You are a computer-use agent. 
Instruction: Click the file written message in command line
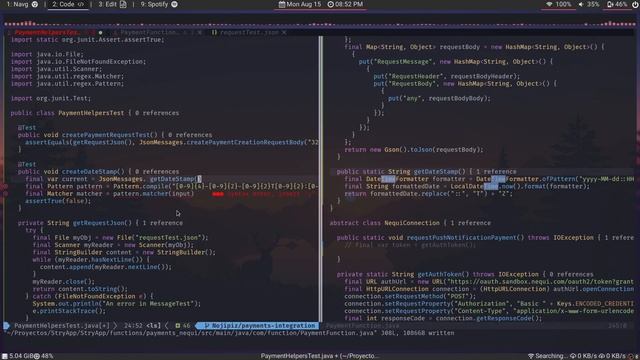click(229, 333)
